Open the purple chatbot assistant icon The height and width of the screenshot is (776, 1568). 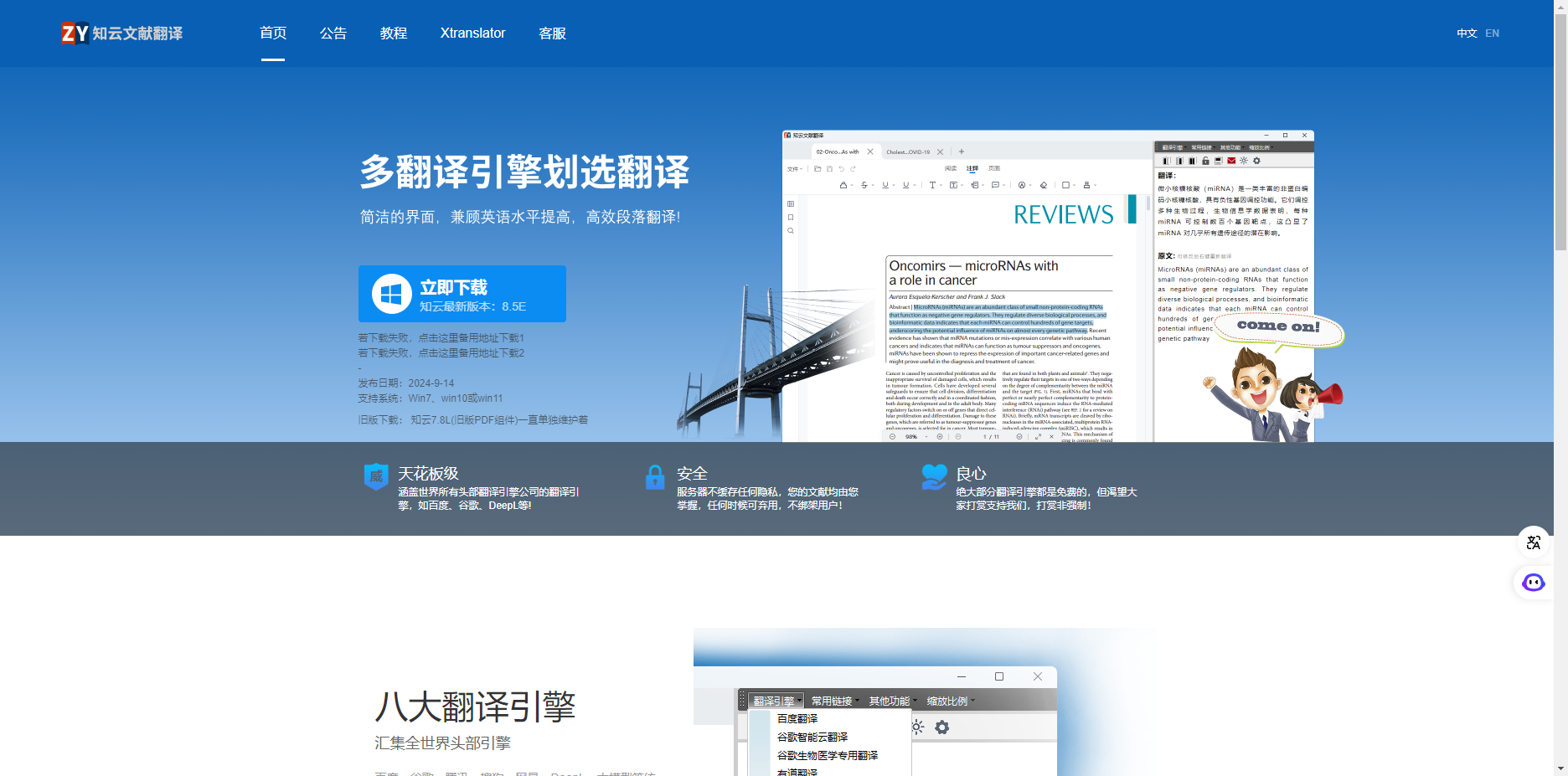click(1534, 583)
